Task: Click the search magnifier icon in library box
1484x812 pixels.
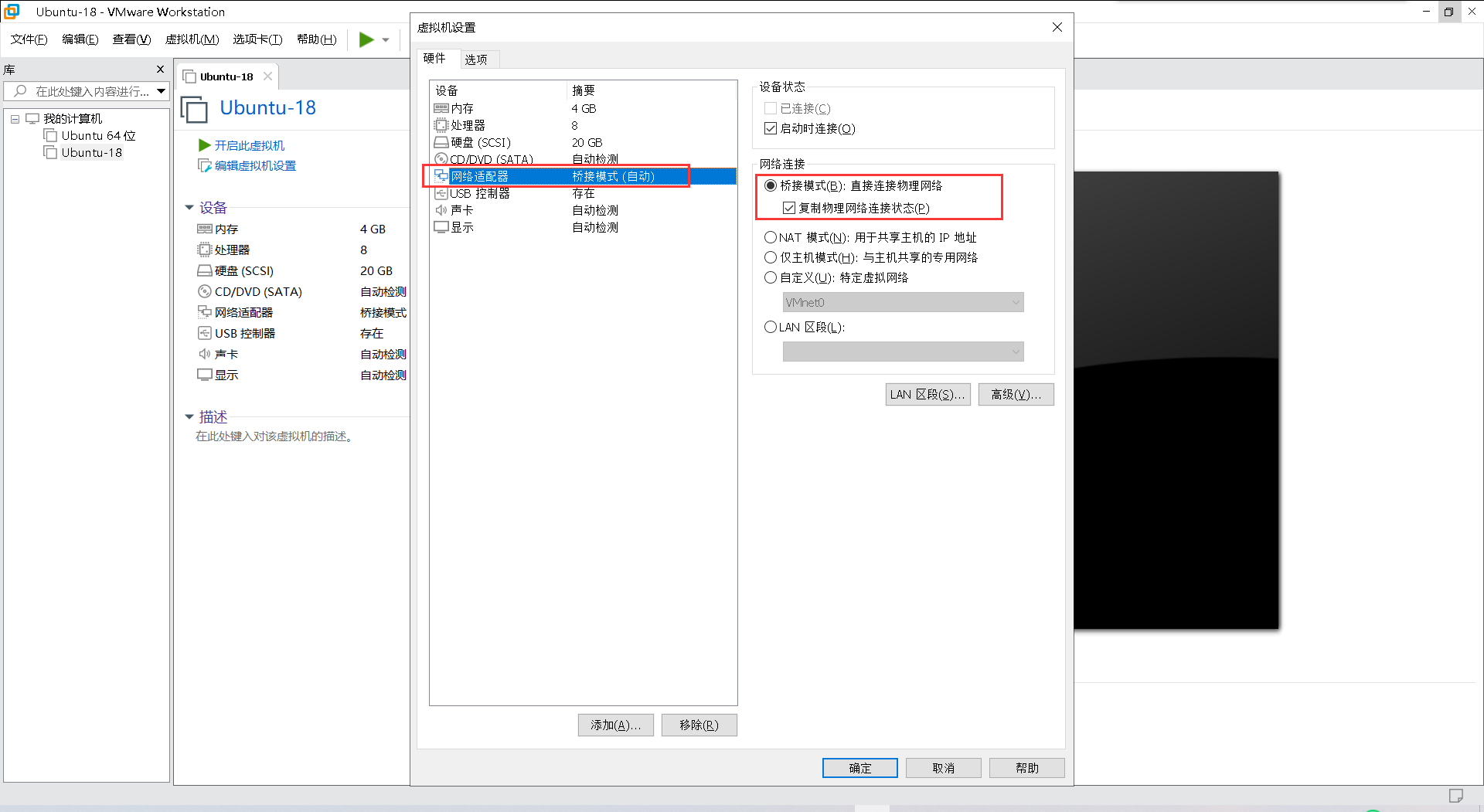Action: (x=21, y=91)
